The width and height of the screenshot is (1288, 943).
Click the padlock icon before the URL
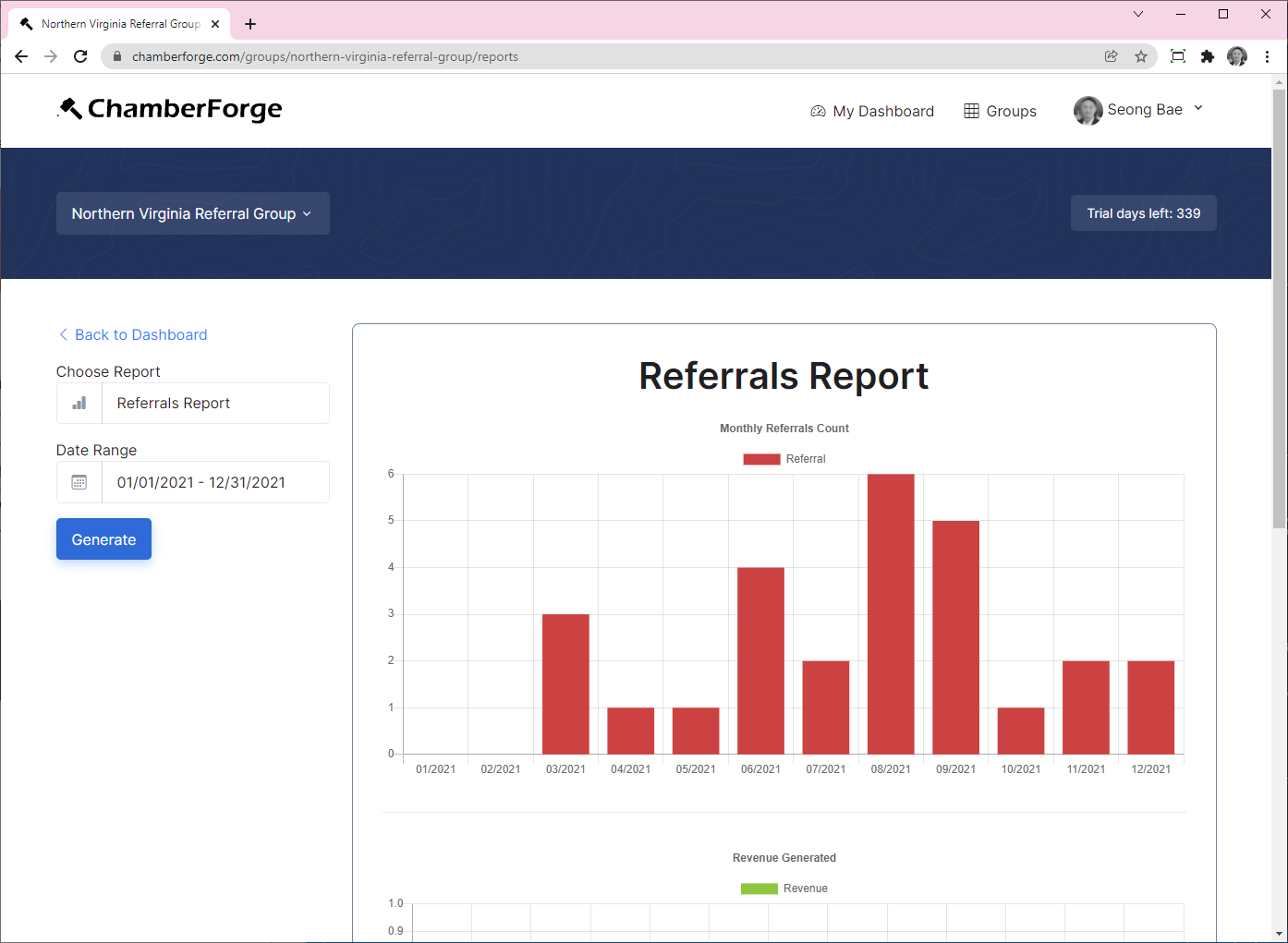(x=116, y=56)
